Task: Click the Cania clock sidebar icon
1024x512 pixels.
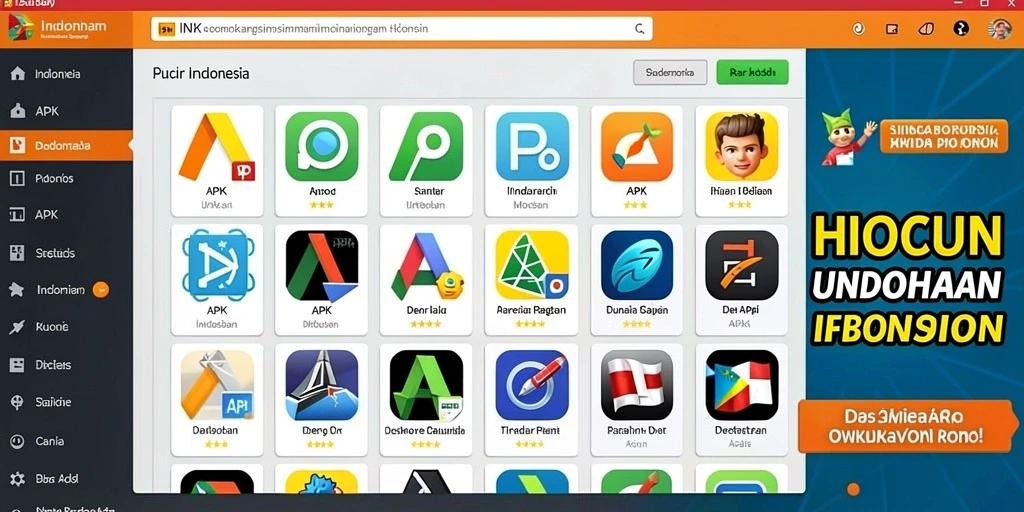Action: (x=17, y=441)
